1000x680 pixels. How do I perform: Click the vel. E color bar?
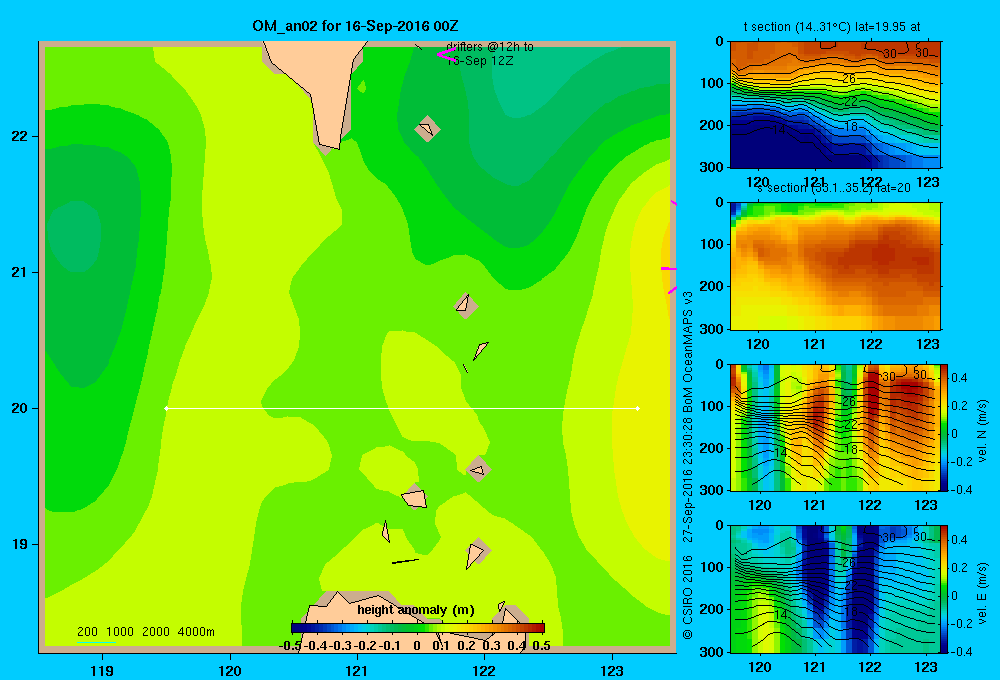944,589
